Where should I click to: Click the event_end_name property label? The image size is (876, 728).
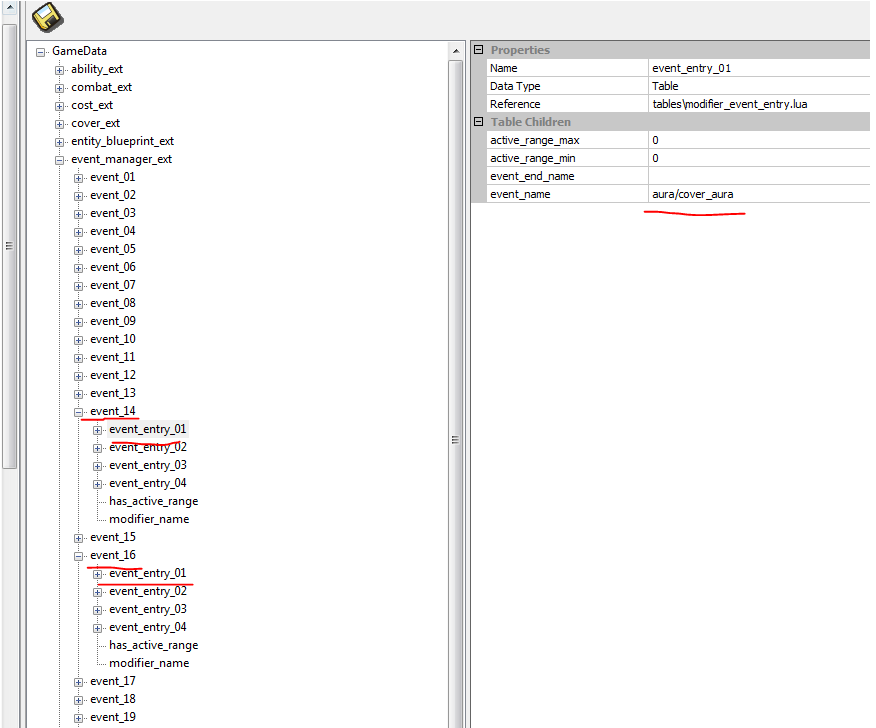(532, 176)
